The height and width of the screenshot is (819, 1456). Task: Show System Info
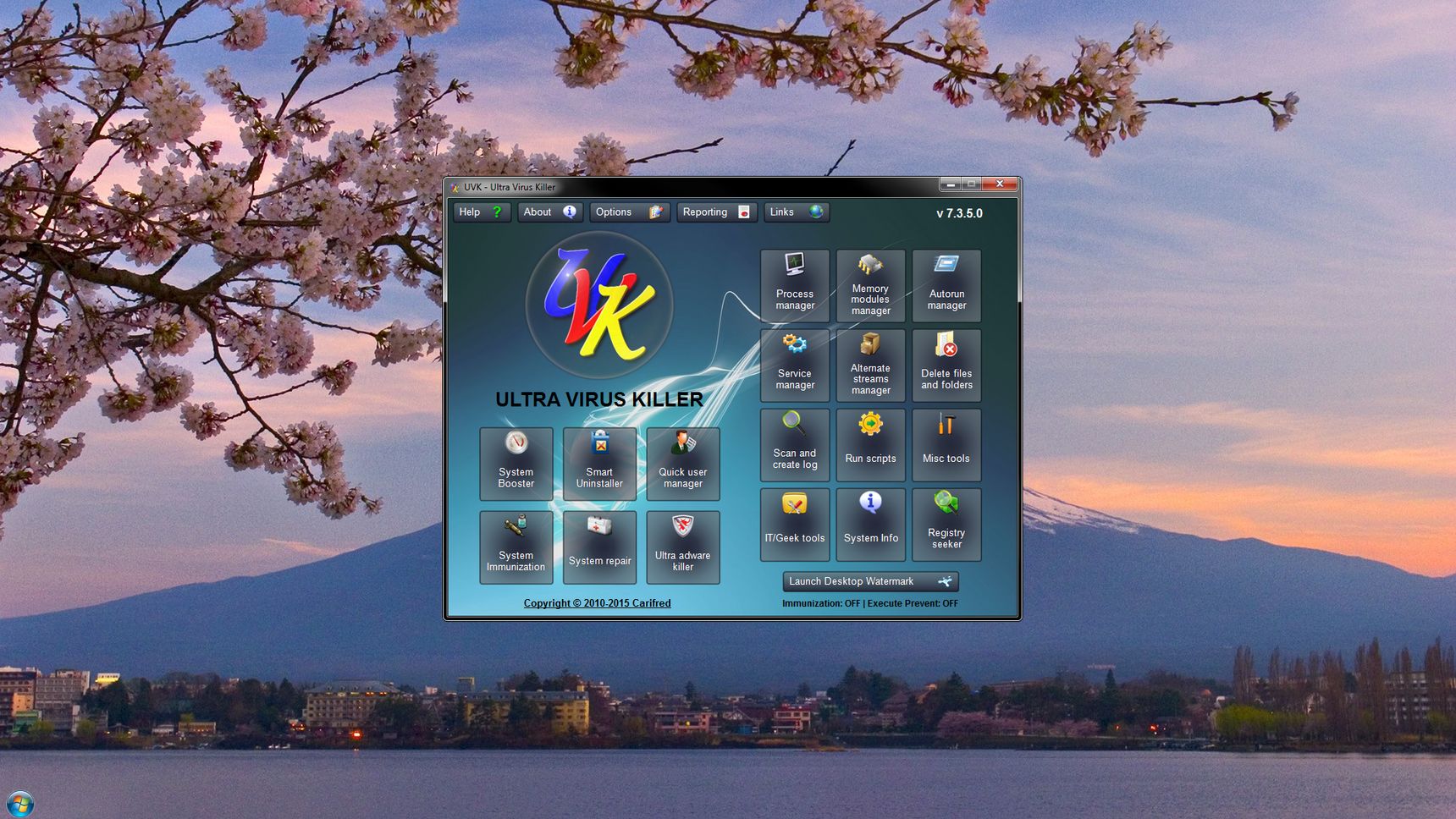(x=870, y=525)
